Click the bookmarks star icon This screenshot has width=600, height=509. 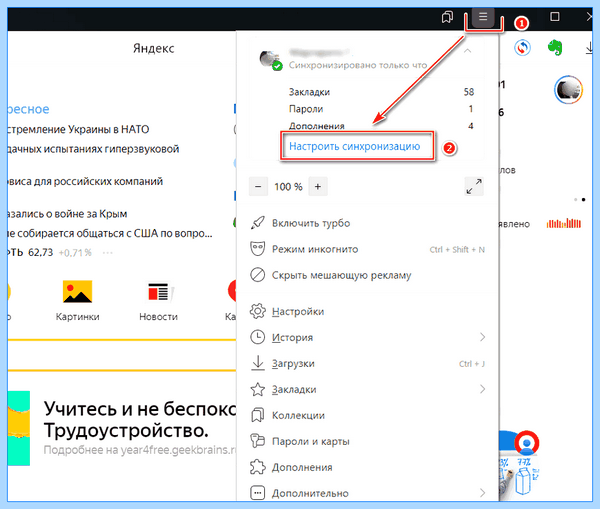258,389
